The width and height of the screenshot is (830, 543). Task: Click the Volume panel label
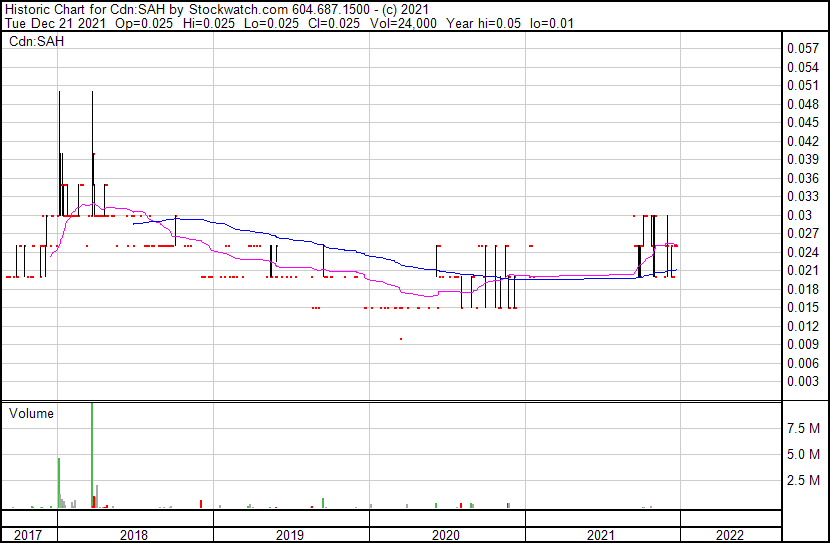click(31, 413)
